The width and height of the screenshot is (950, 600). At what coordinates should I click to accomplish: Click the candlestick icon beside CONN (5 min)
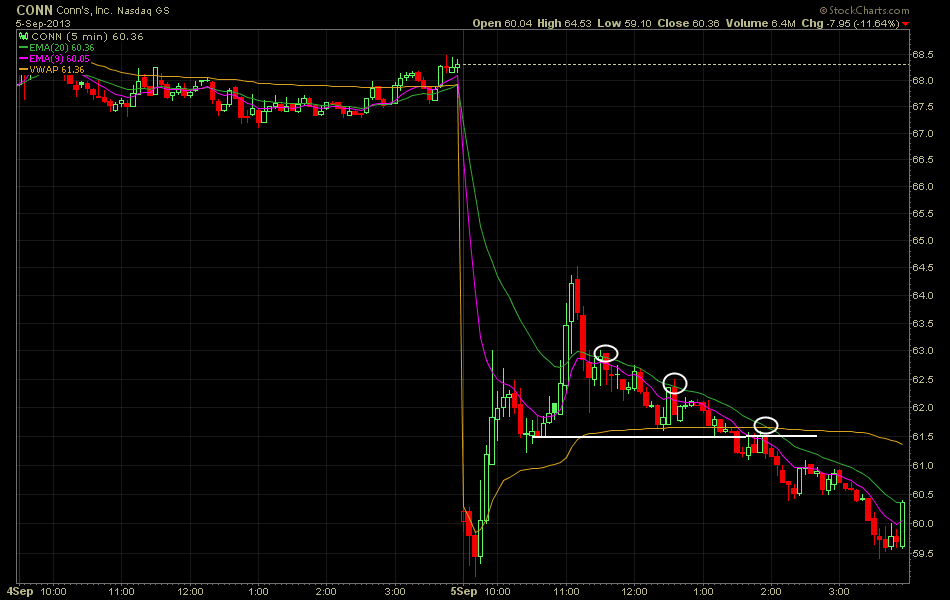25,36
